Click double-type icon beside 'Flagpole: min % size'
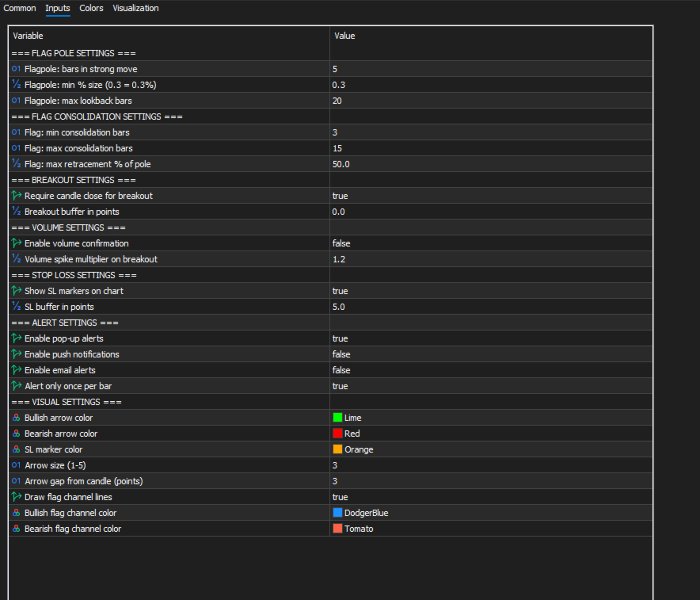The height and width of the screenshot is (600, 700). click(16, 84)
